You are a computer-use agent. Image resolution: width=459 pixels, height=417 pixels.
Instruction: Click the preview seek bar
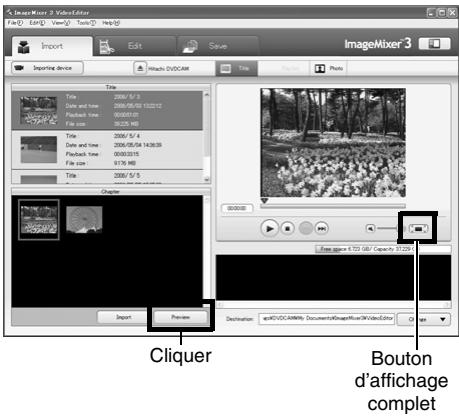[333, 206]
